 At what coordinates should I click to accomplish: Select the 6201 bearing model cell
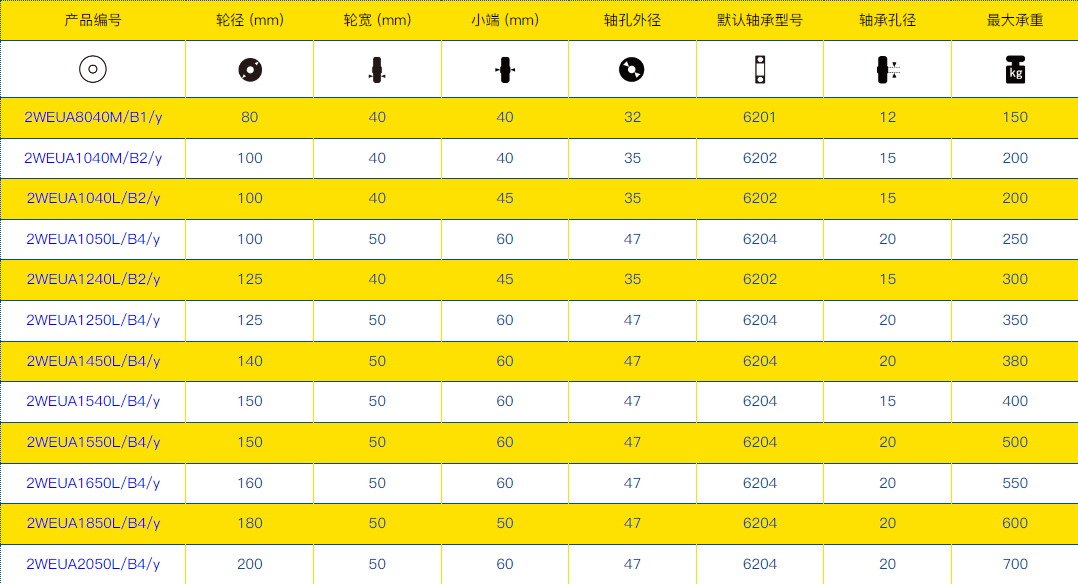(x=760, y=117)
